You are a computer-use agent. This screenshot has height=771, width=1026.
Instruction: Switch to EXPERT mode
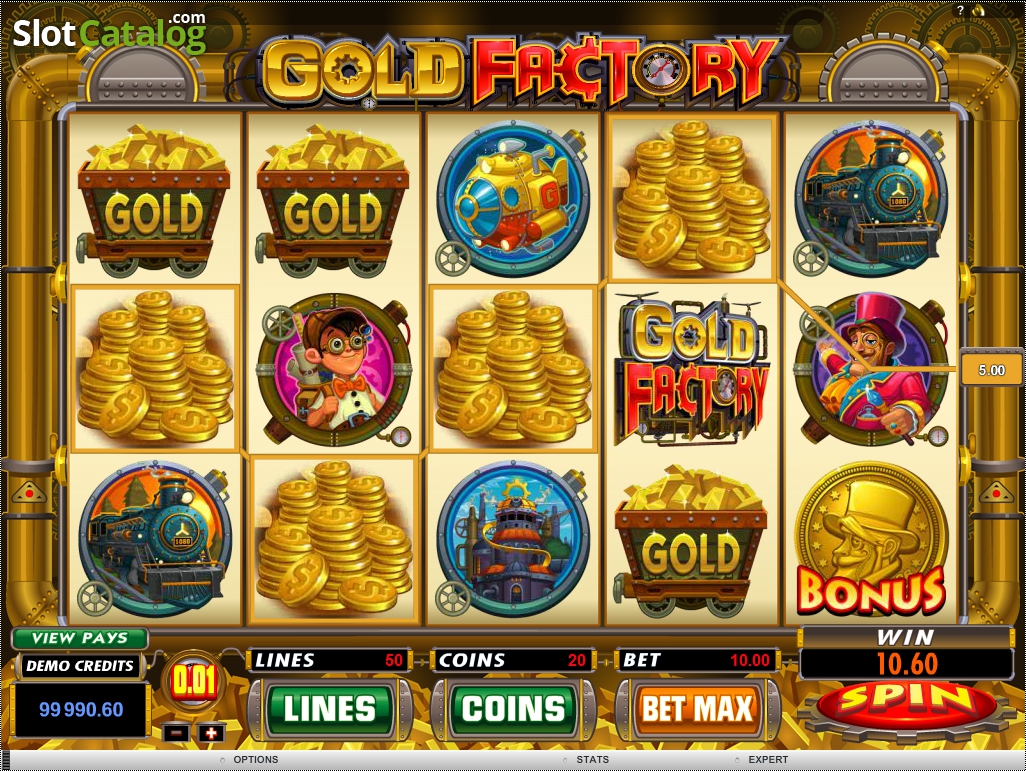[768, 760]
